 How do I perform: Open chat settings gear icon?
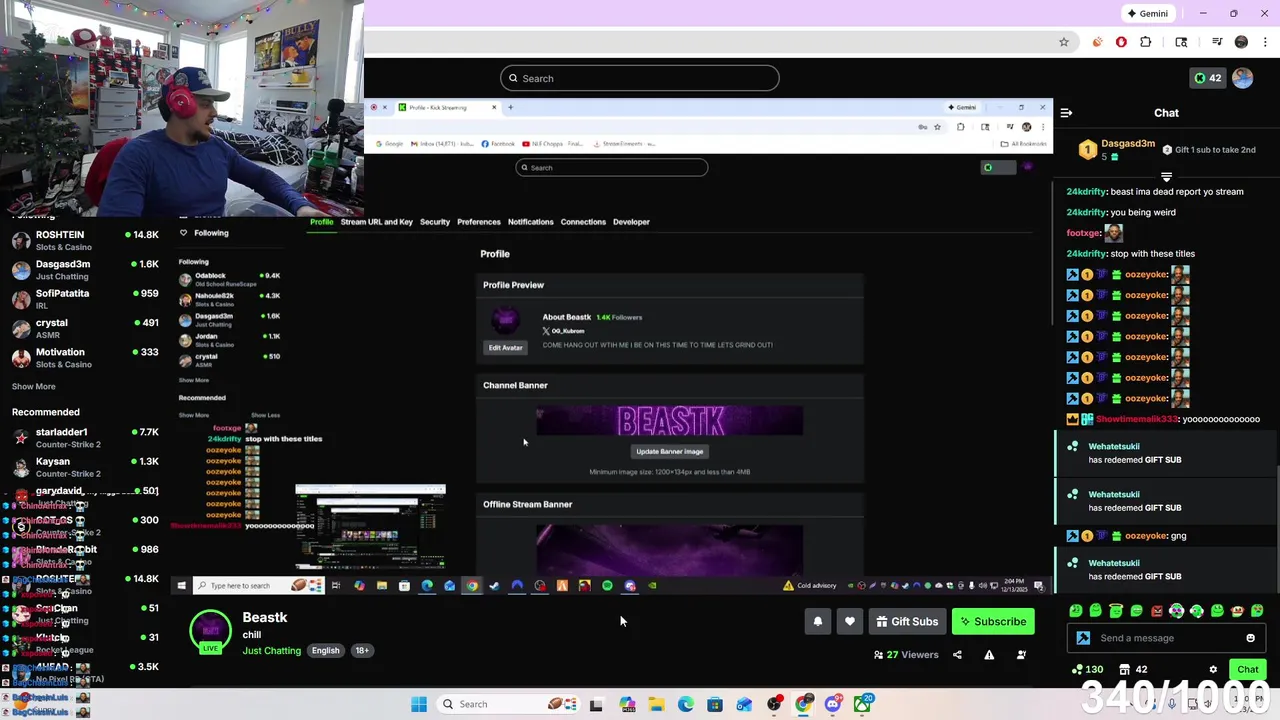[1213, 670]
